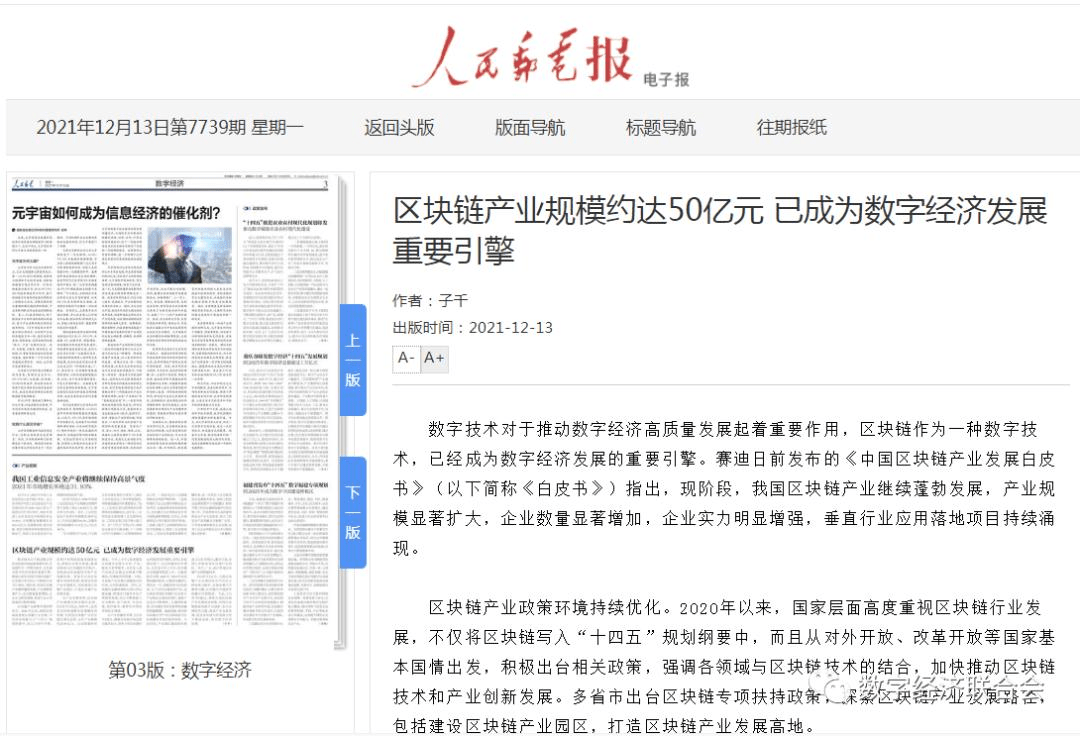Click the article photo inside the page thumbnail

(192, 256)
